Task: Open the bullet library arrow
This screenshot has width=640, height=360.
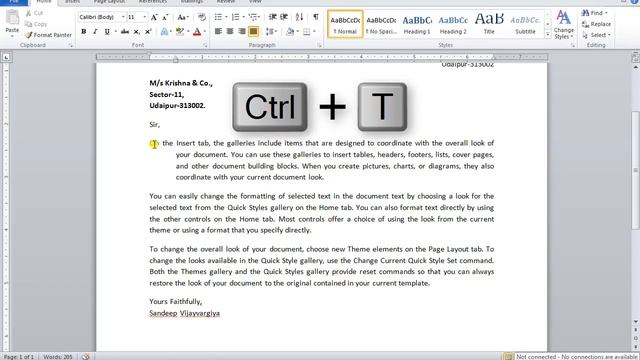Action: (226, 17)
